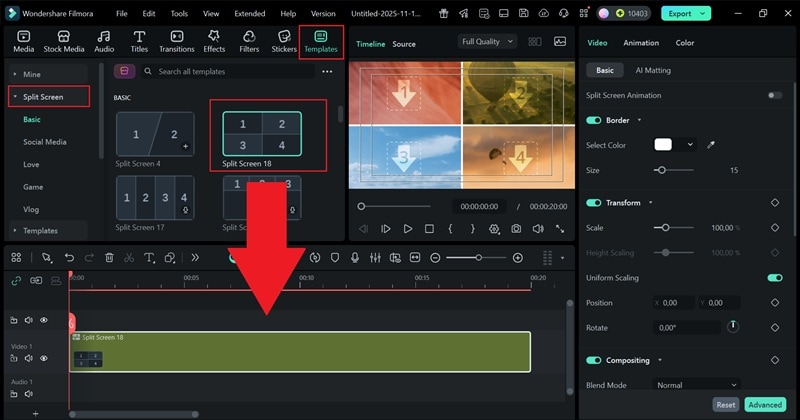Viewport: 800px width, 420px height.
Task: Open the Tools menu
Action: (179, 14)
